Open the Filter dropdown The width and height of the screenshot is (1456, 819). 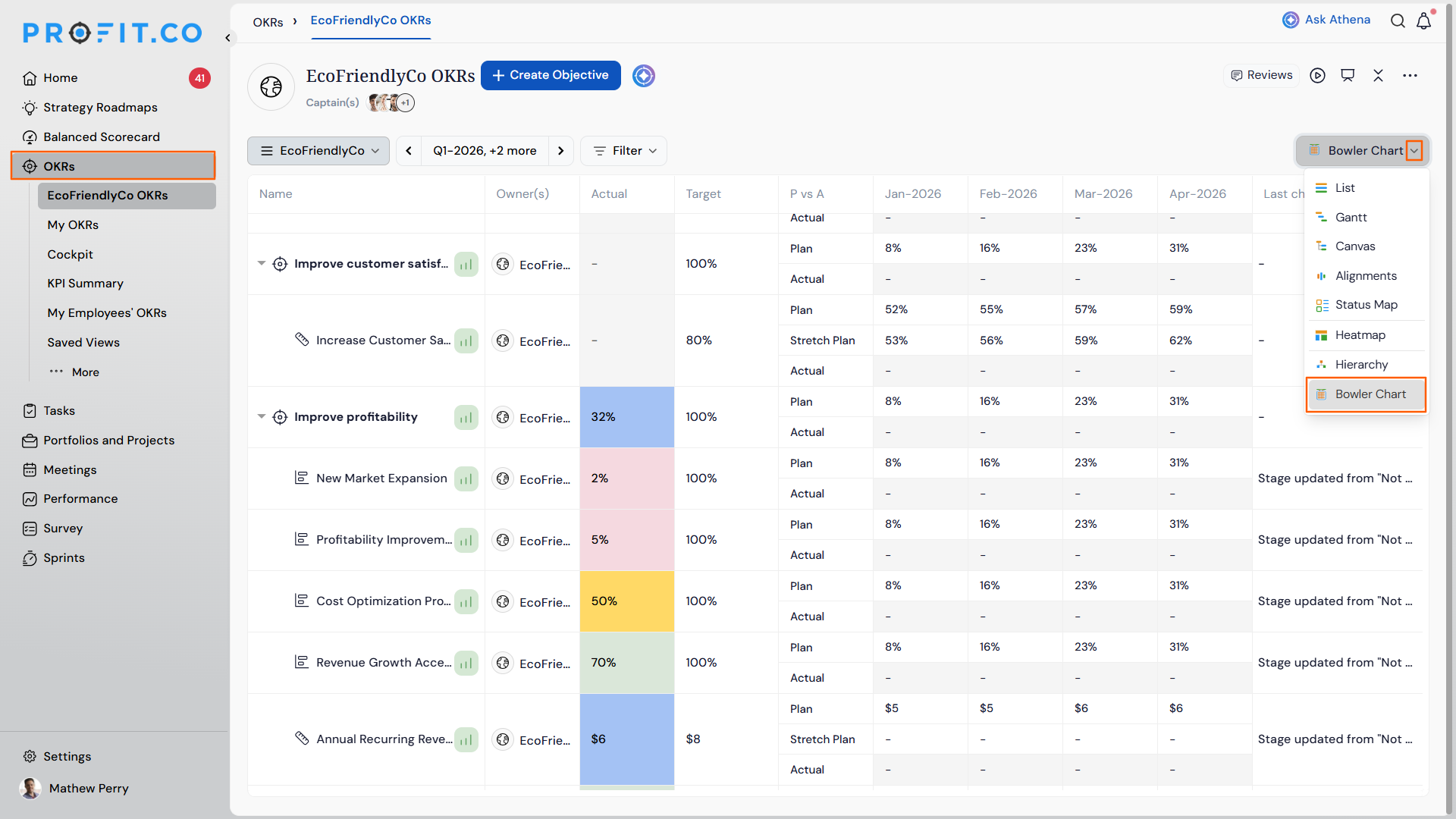pos(623,151)
